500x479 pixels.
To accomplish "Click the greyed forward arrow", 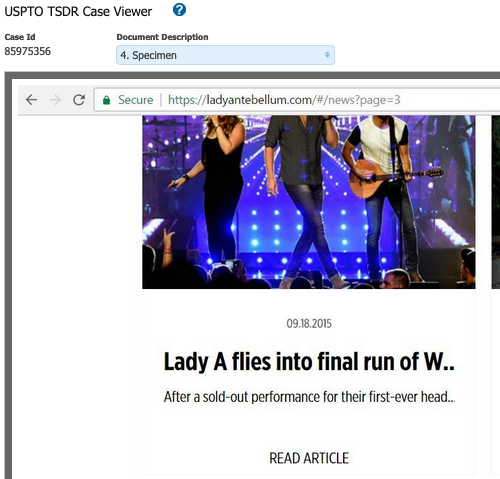I will pos(55,100).
